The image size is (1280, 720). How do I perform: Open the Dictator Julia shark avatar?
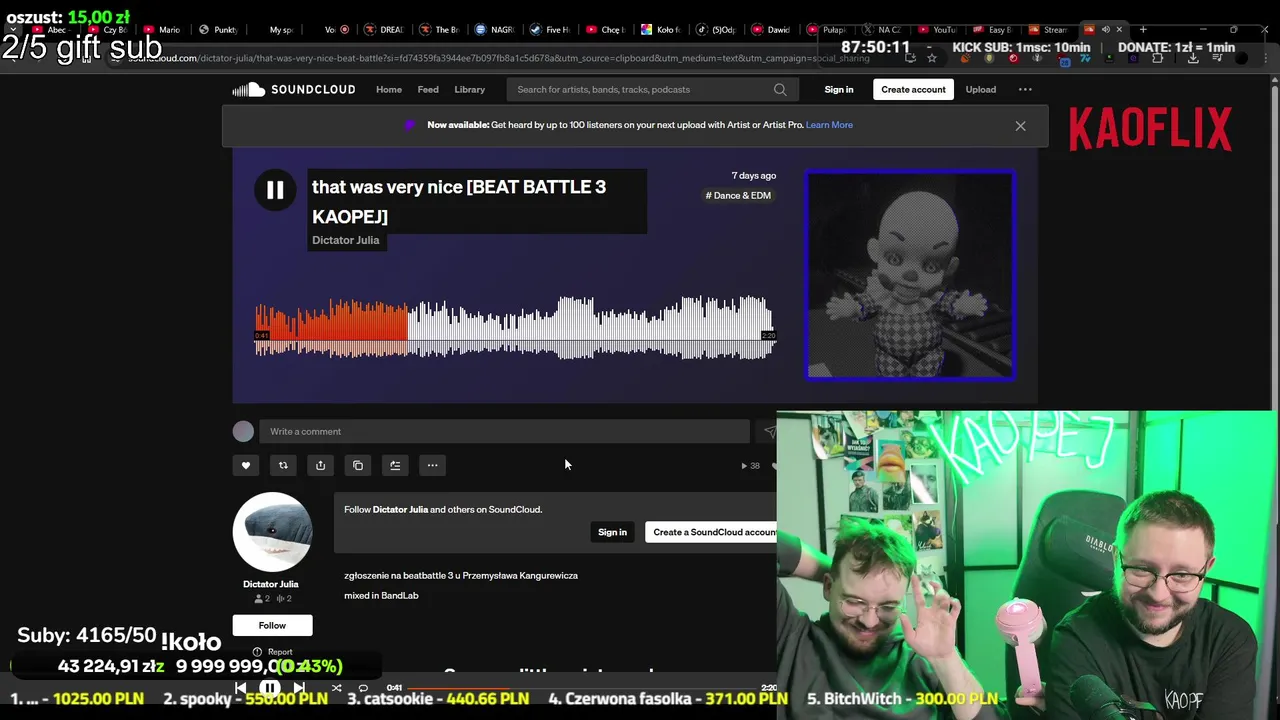click(272, 532)
